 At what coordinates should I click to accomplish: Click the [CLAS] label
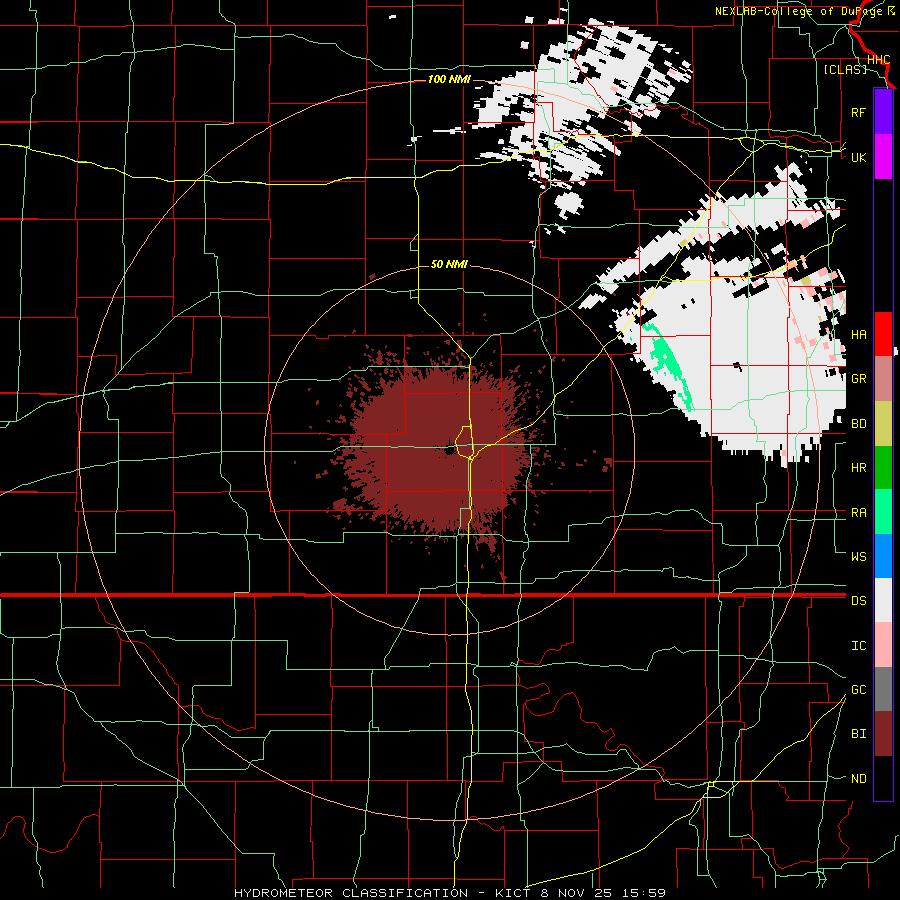tap(845, 69)
